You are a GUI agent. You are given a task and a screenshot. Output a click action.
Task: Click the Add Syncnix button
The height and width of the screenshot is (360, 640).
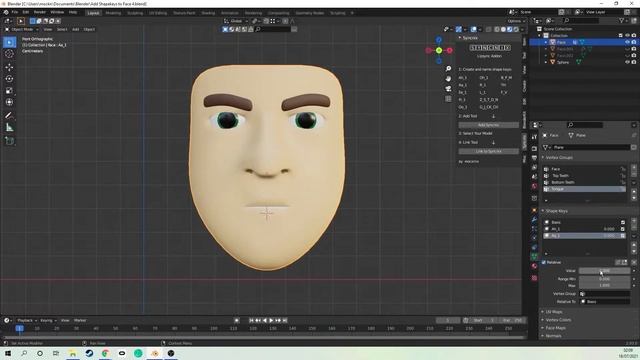[x=488, y=125]
